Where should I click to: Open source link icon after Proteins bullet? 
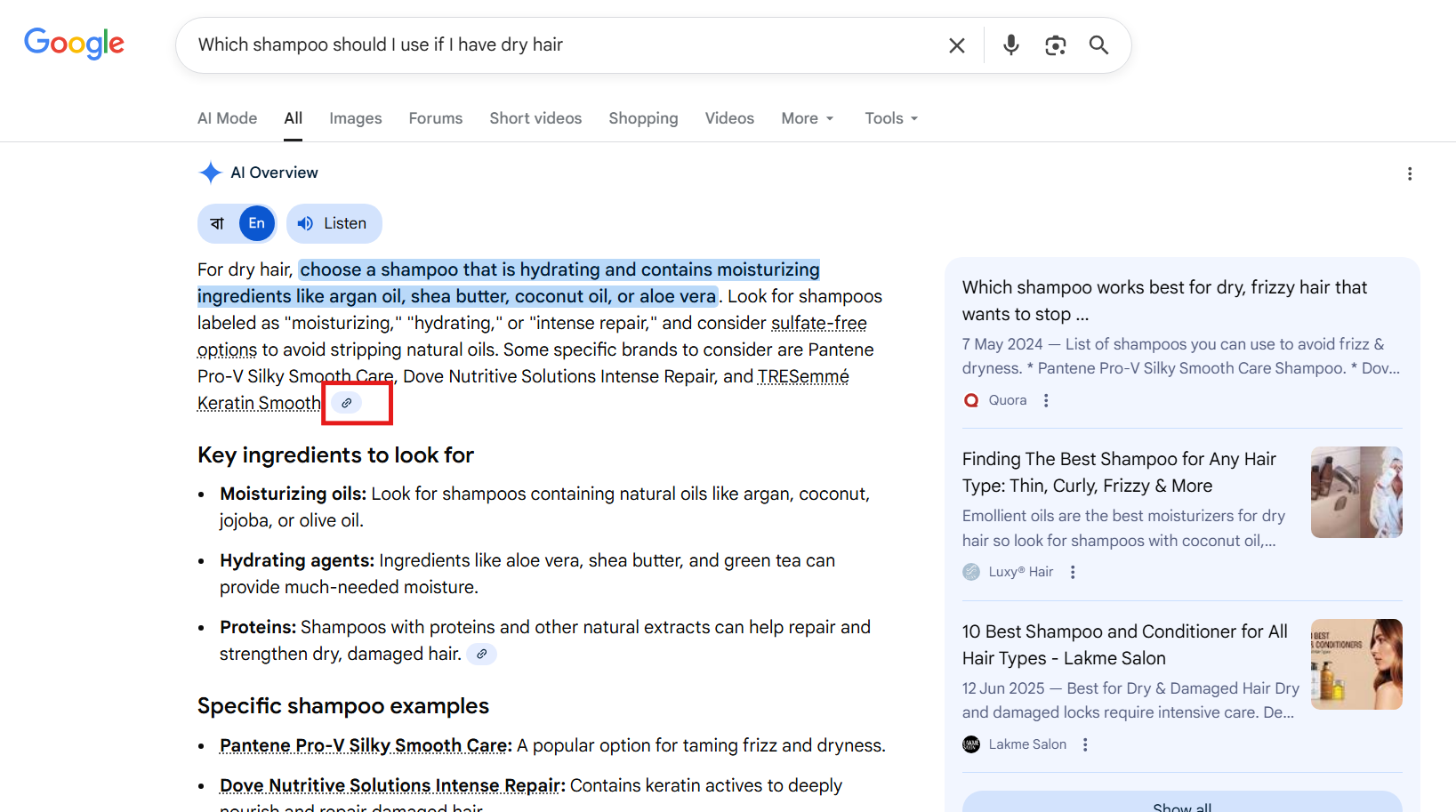coord(481,654)
